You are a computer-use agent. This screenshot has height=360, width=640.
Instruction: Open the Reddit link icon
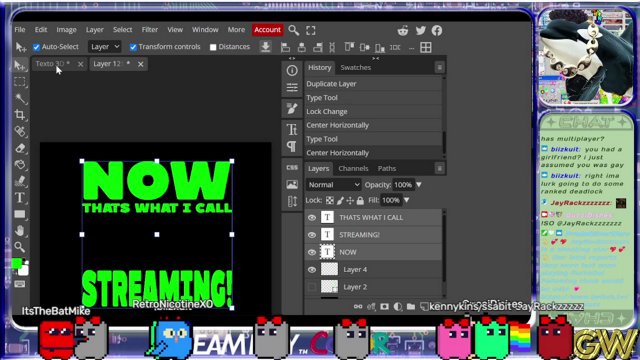tap(403, 30)
